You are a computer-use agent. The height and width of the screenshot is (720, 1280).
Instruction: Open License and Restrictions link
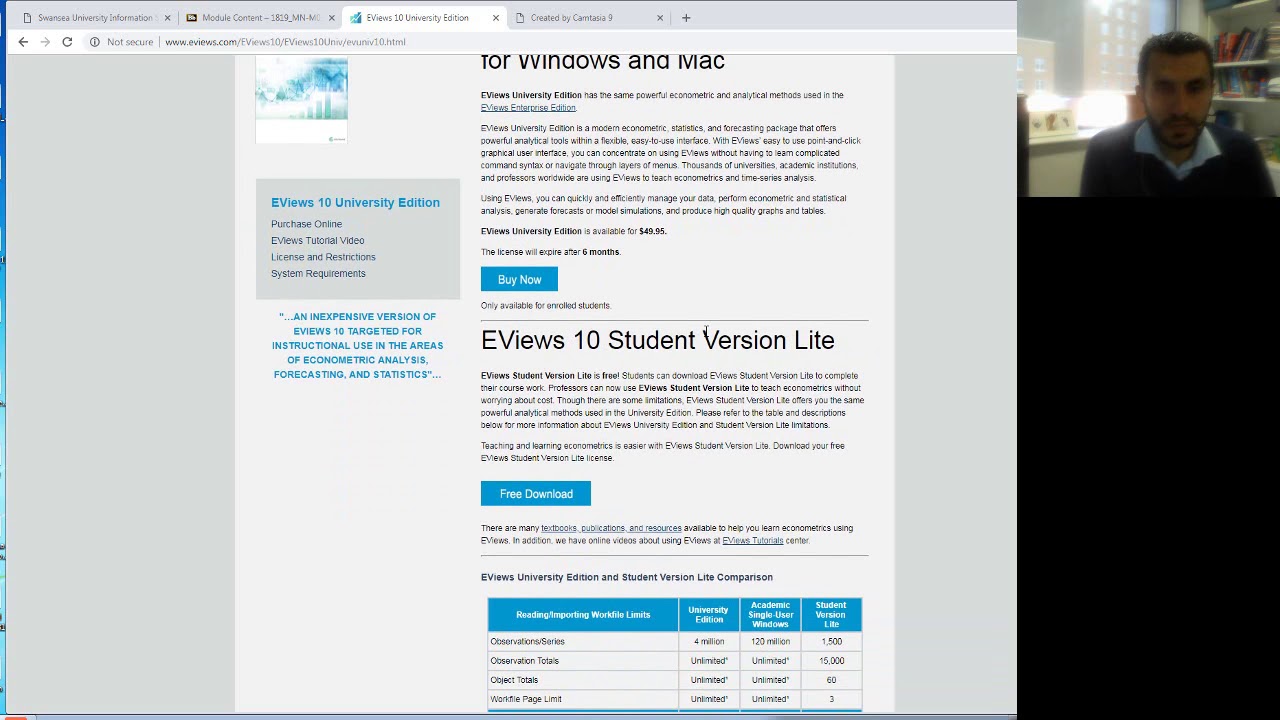coord(323,257)
